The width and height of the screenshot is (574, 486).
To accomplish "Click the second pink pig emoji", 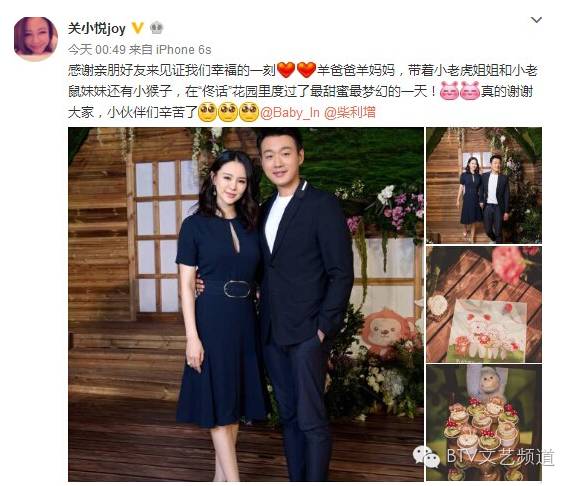I will click(x=470, y=91).
